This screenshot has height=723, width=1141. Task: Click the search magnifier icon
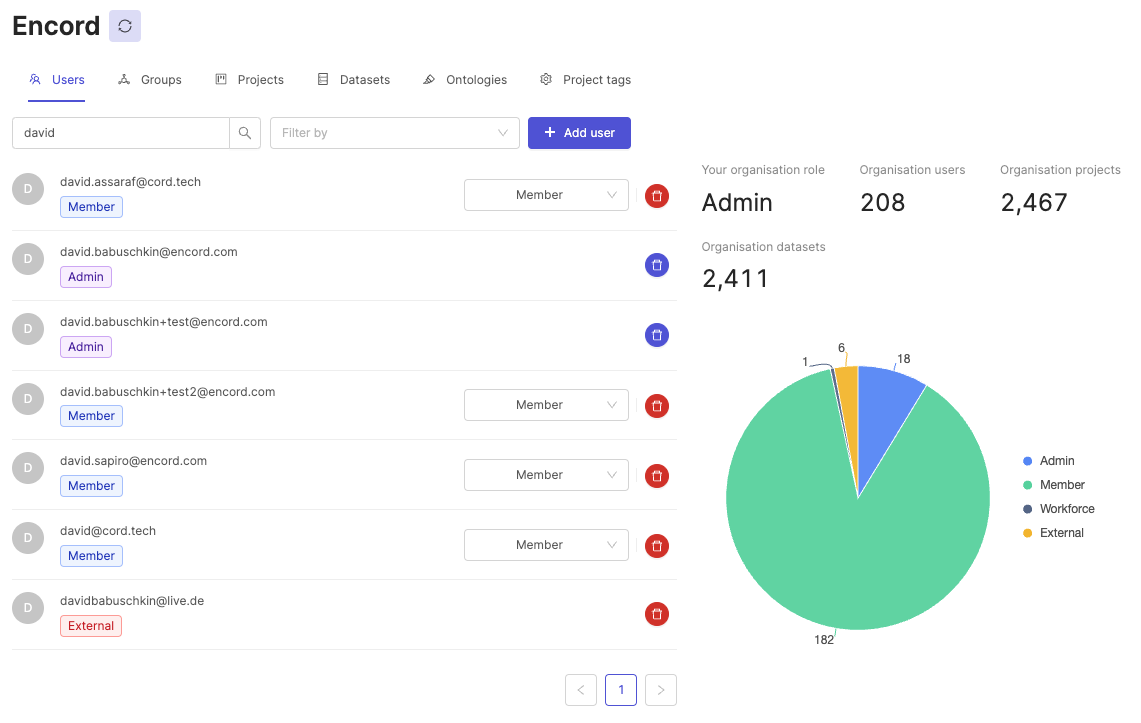coord(245,133)
